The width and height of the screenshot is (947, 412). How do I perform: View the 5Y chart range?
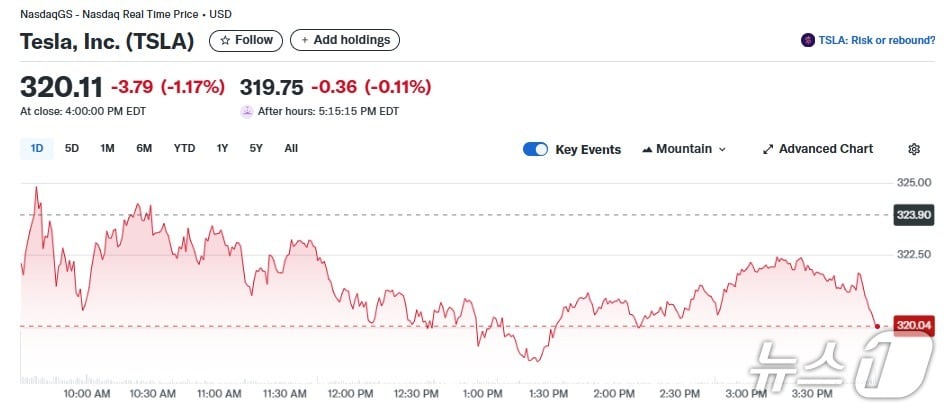(256, 148)
